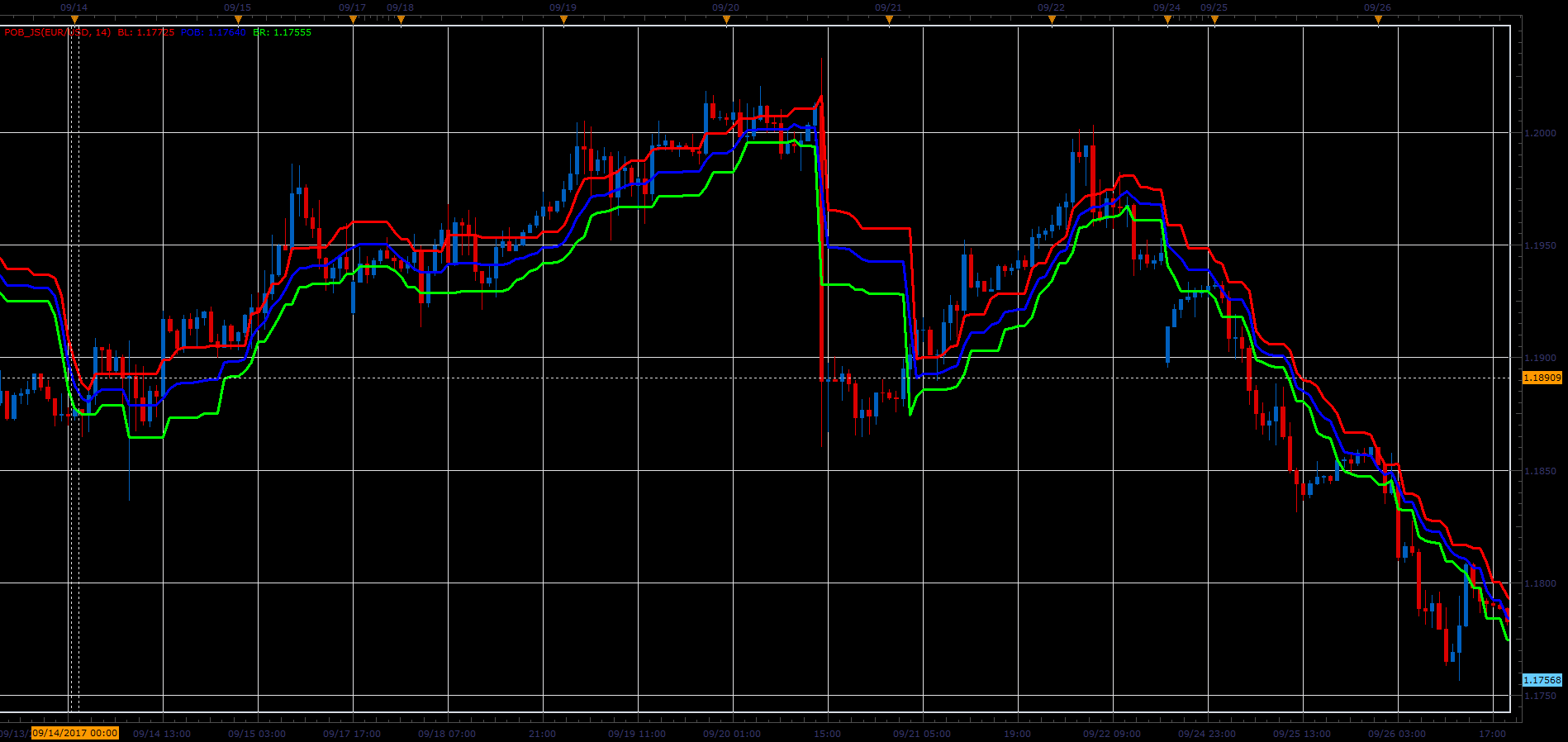Click the 09/14 13:00 time axis label
Image resolution: width=1568 pixels, height=742 pixels.
tap(162, 734)
